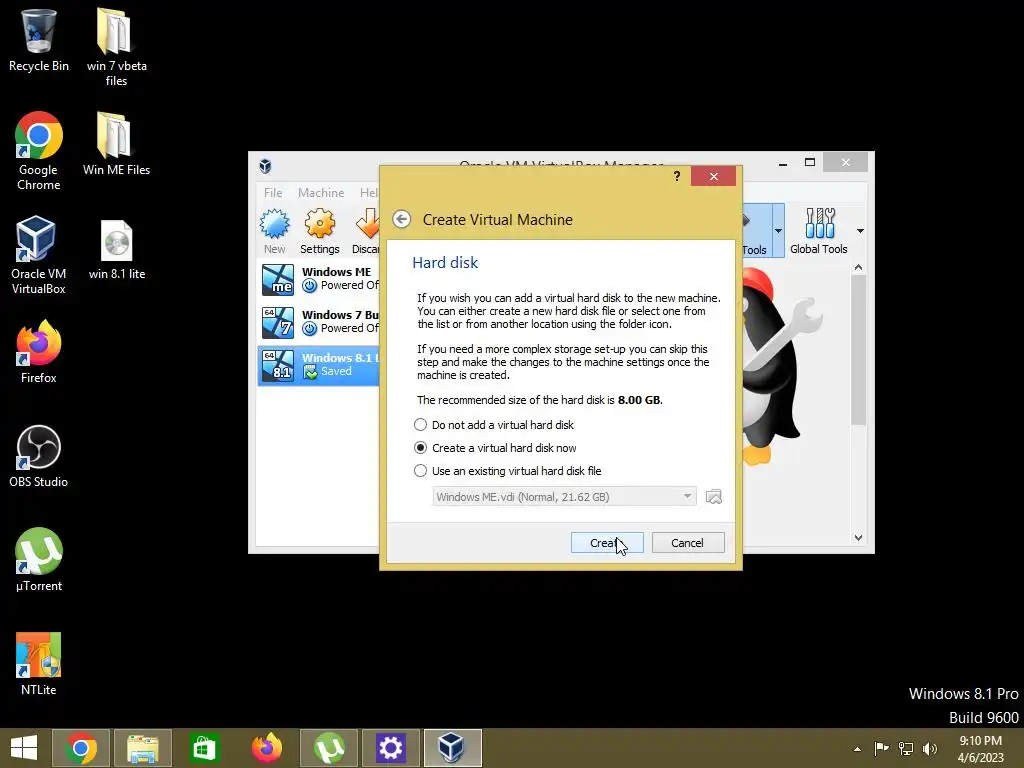Launch Google Chrome desktop shortcut
Screen dimensions: 1024x768
pyautogui.click(x=39, y=151)
